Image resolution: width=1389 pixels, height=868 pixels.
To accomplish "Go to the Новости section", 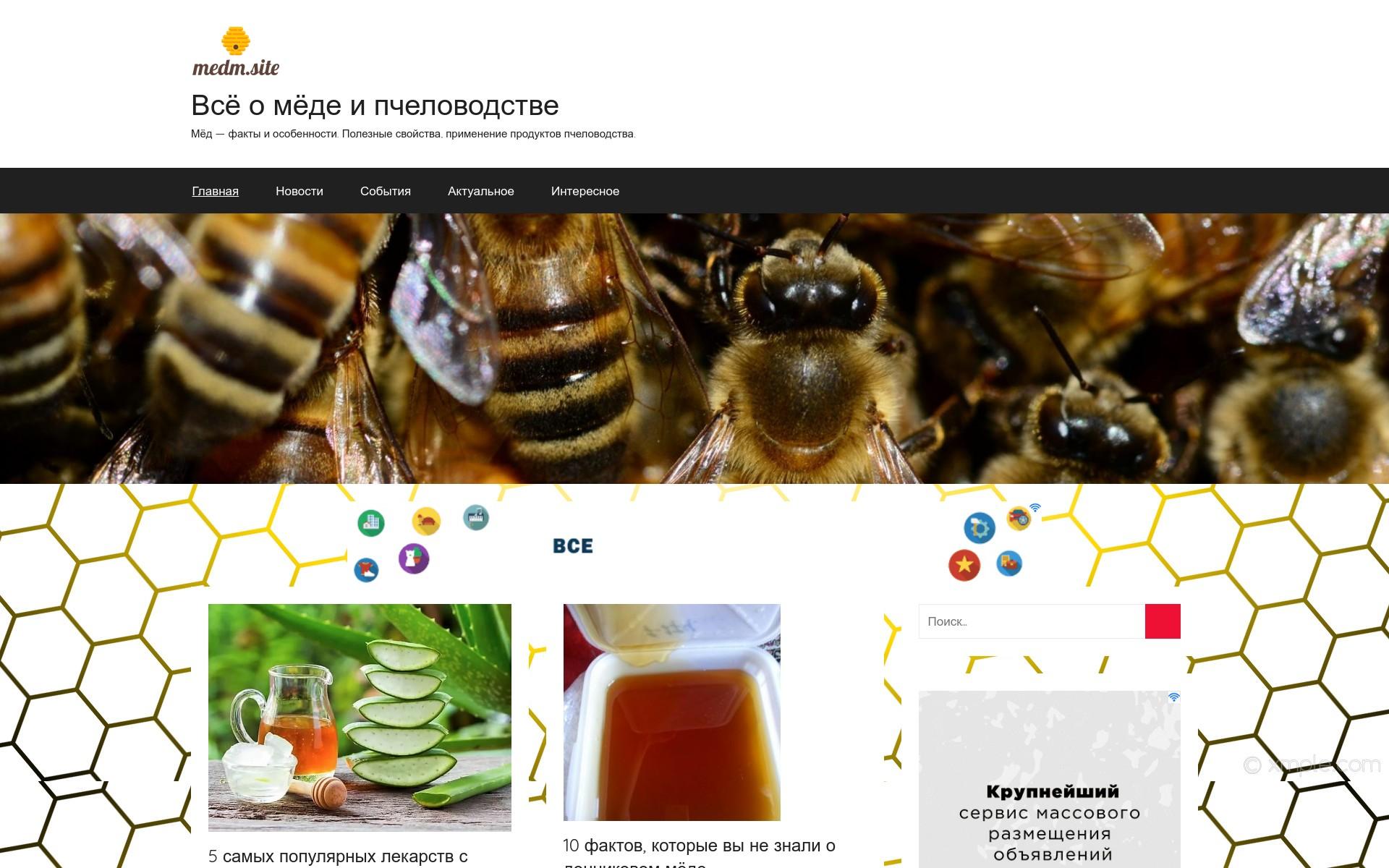I will click(x=300, y=191).
